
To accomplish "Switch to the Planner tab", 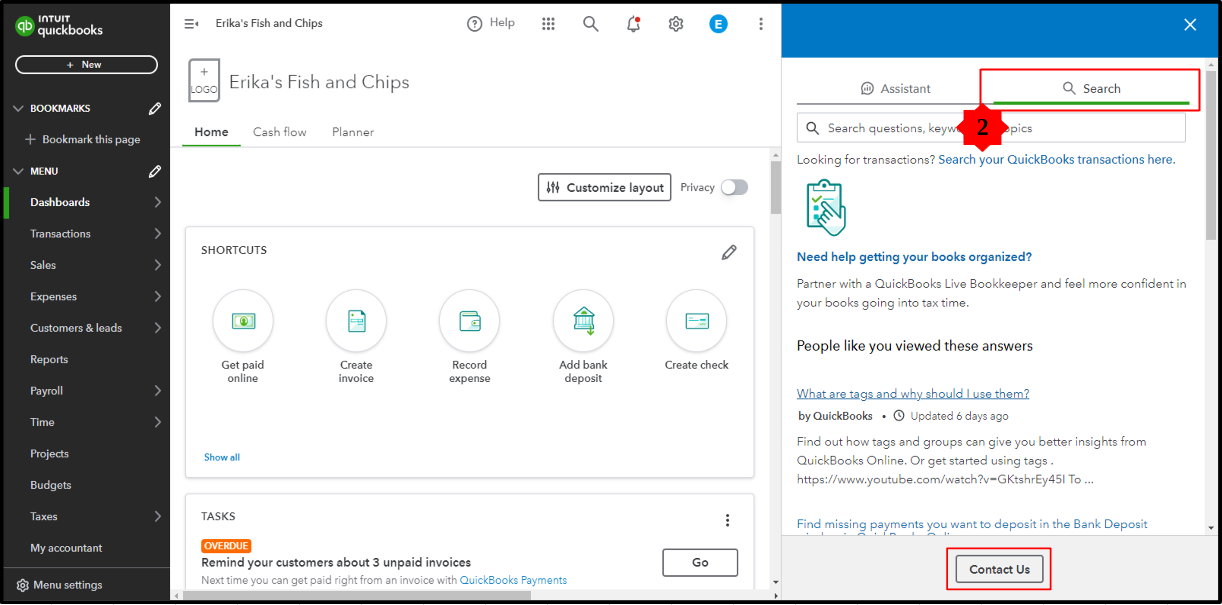I will click(x=353, y=132).
